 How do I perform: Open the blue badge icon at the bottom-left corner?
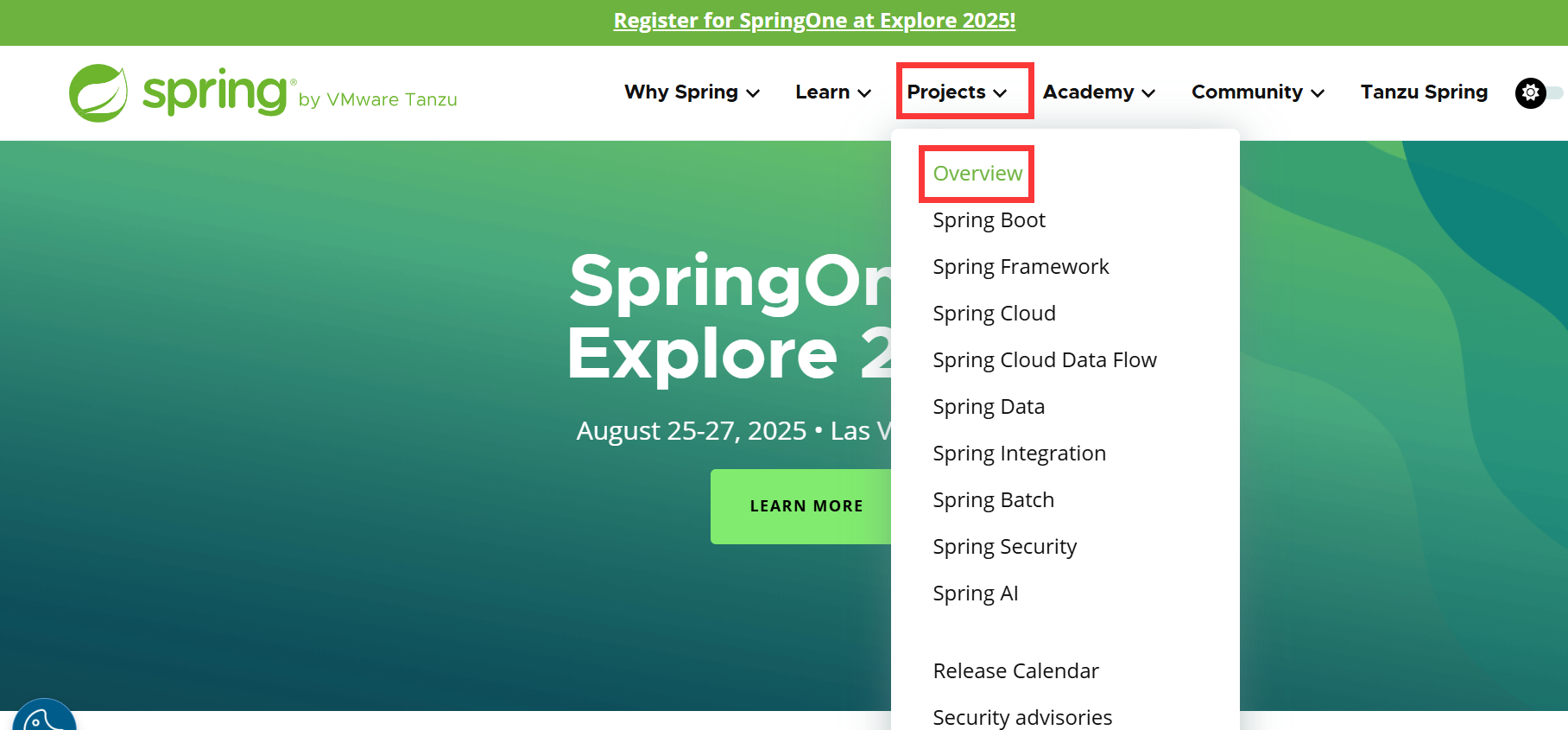44,715
